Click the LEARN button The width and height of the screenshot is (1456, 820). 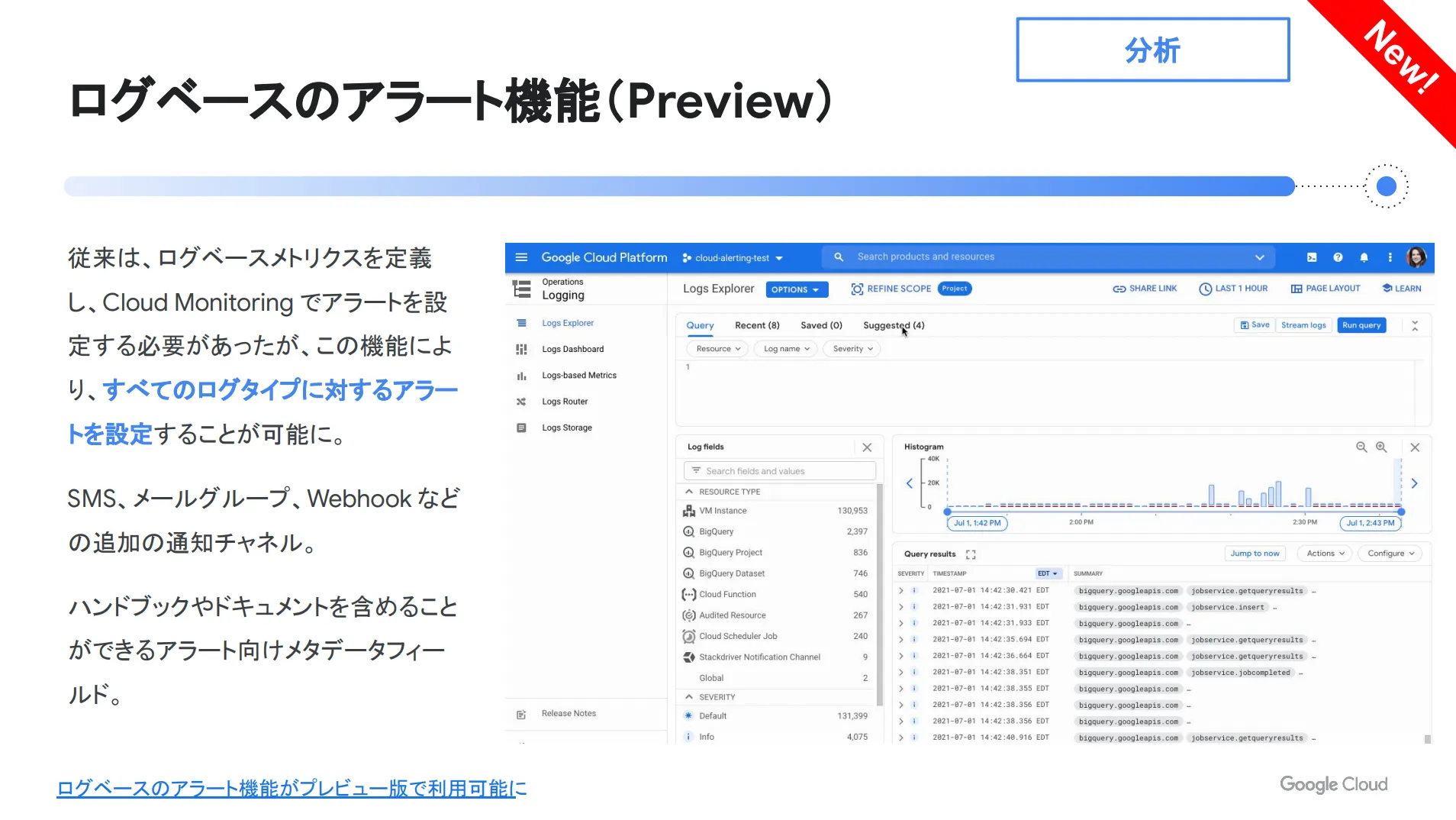click(1402, 289)
